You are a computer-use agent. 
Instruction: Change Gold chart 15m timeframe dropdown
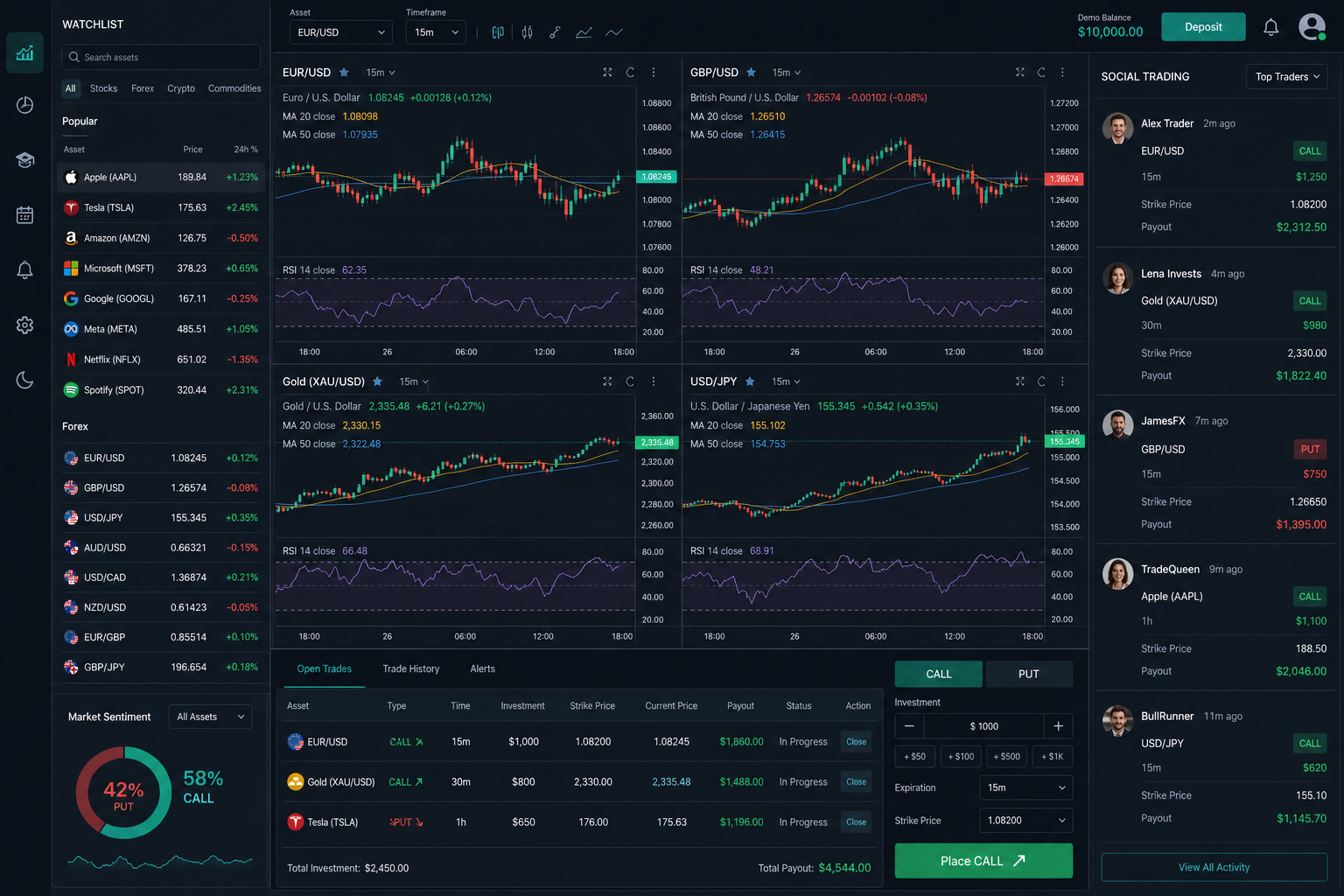click(414, 381)
